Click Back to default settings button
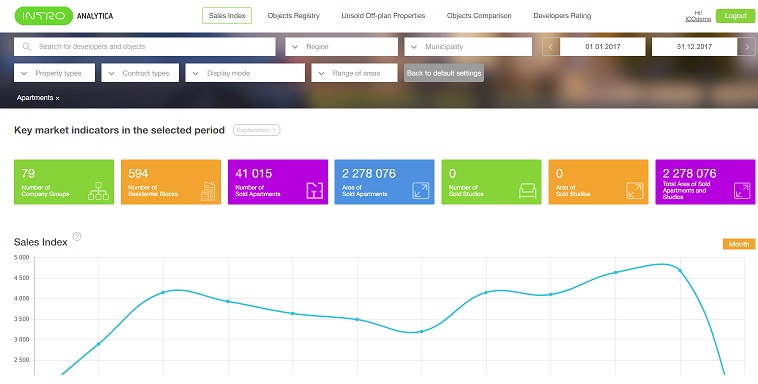 tap(444, 73)
